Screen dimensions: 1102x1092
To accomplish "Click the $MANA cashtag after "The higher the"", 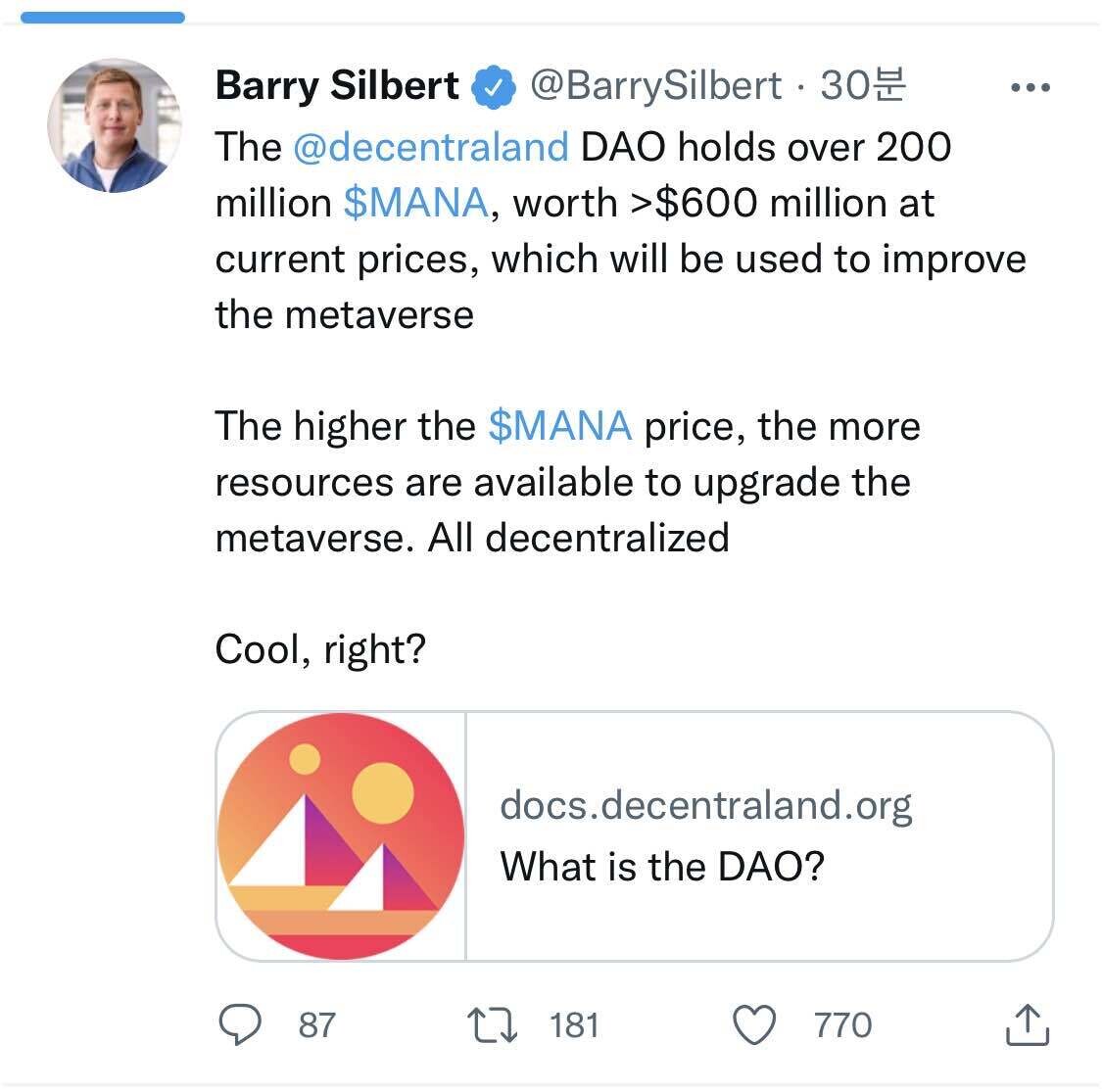I will point(559,426).
